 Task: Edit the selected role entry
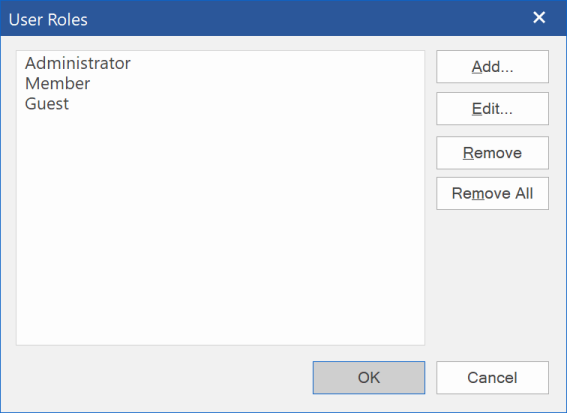pos(492,108)
